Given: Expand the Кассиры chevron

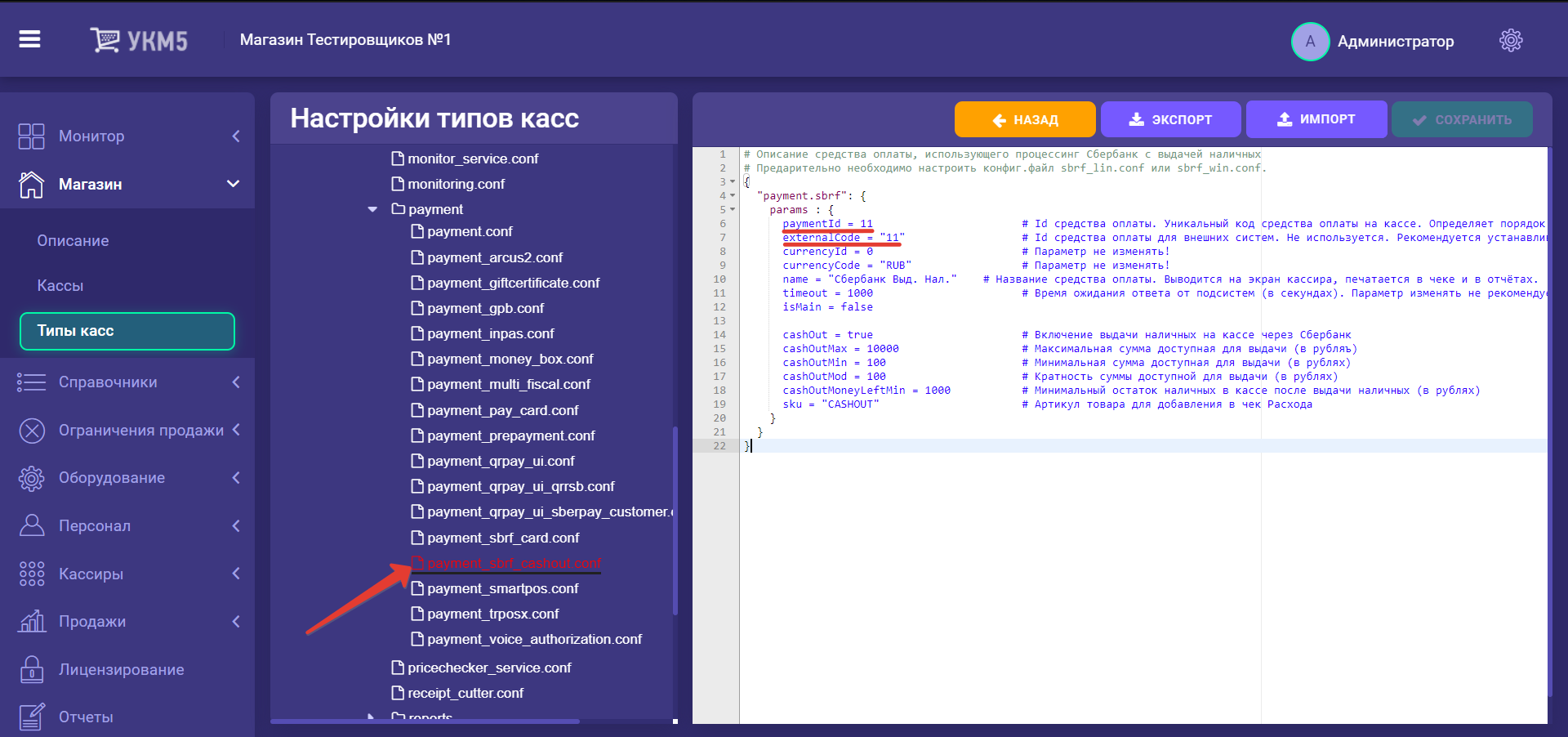Looking at the screenshot, I should click(236, 573).
